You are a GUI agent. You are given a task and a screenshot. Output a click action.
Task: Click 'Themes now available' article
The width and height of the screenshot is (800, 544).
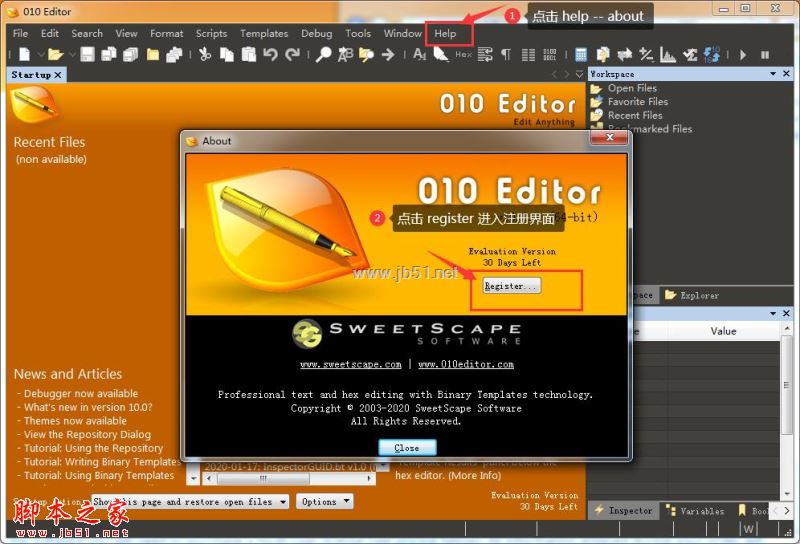pyautogui.click(x=75, y=421)
